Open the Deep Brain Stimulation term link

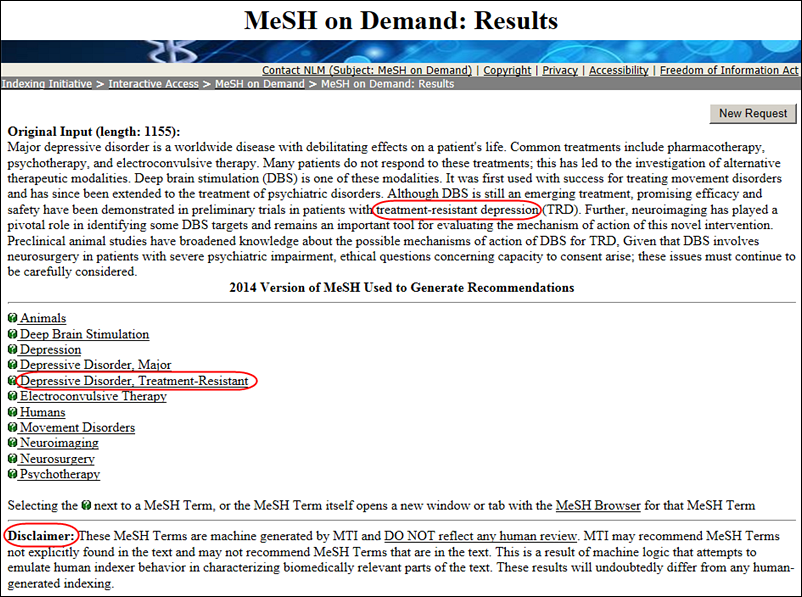pyautogui.click(x=84, y=334)
